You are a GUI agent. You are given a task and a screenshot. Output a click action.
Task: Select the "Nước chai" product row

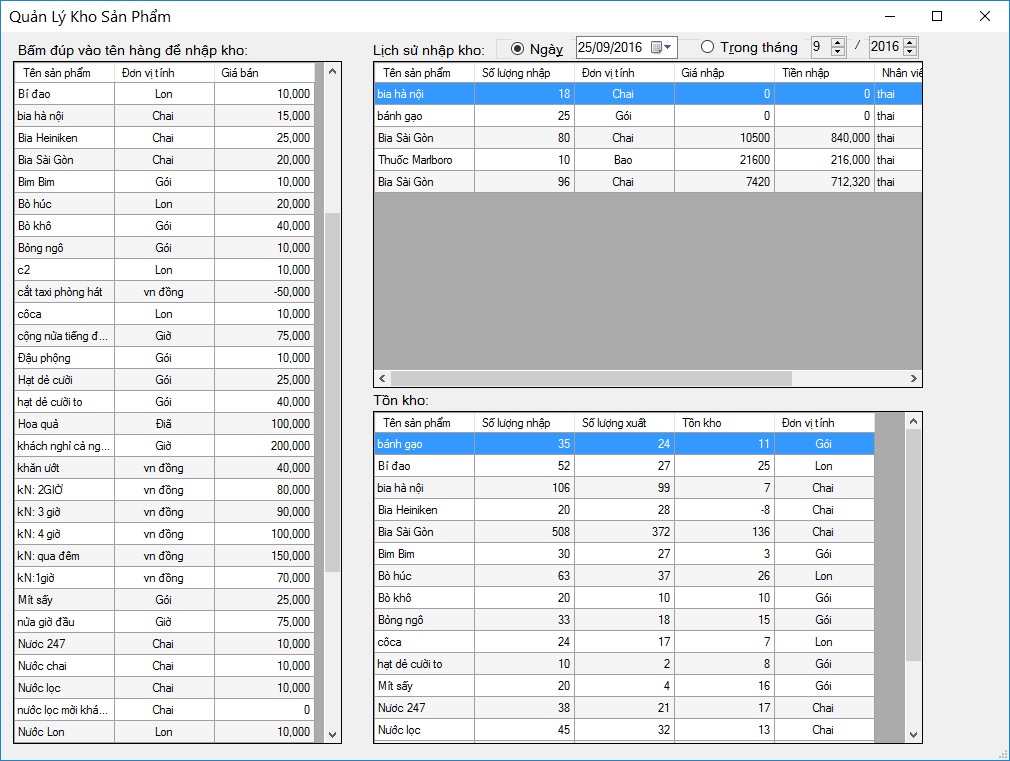[x=164, y=666]
